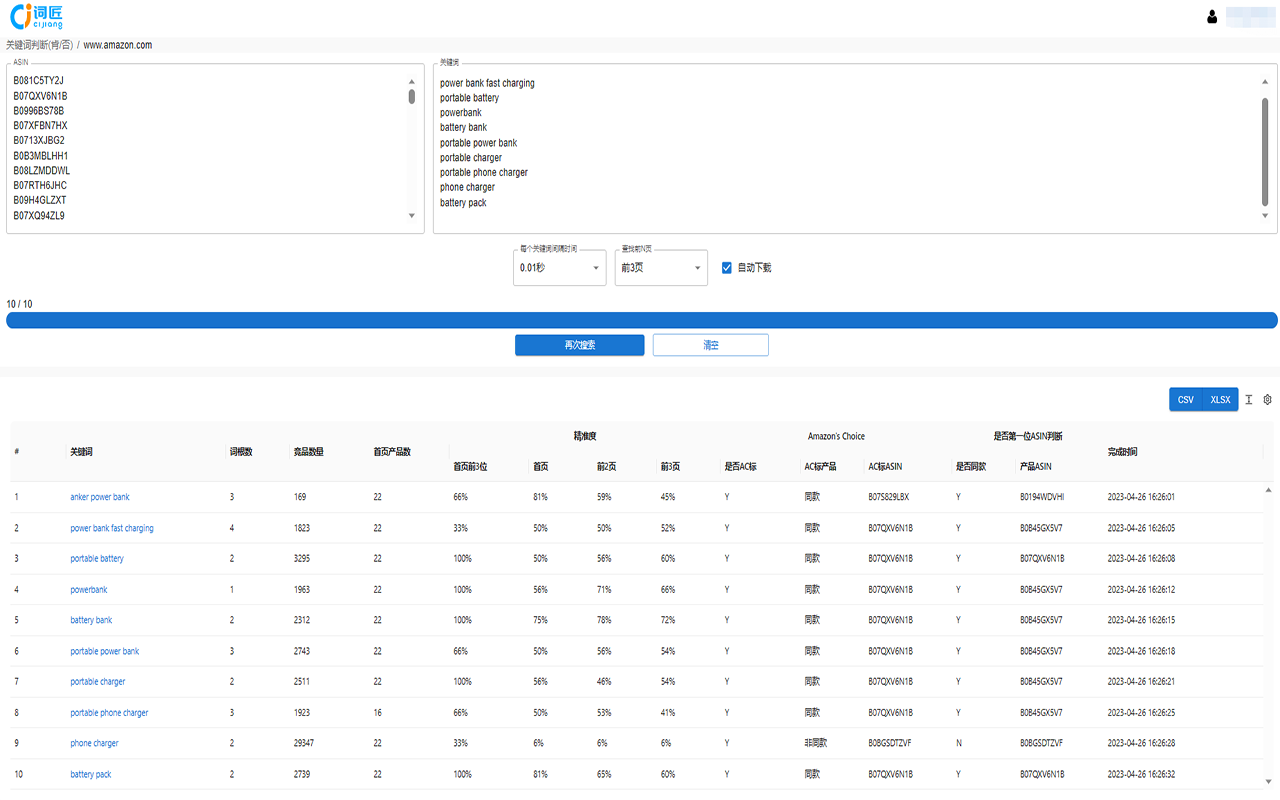Toggle the 自动下载 checkbox
The image size is (1280, 800).
coord(727,268)
